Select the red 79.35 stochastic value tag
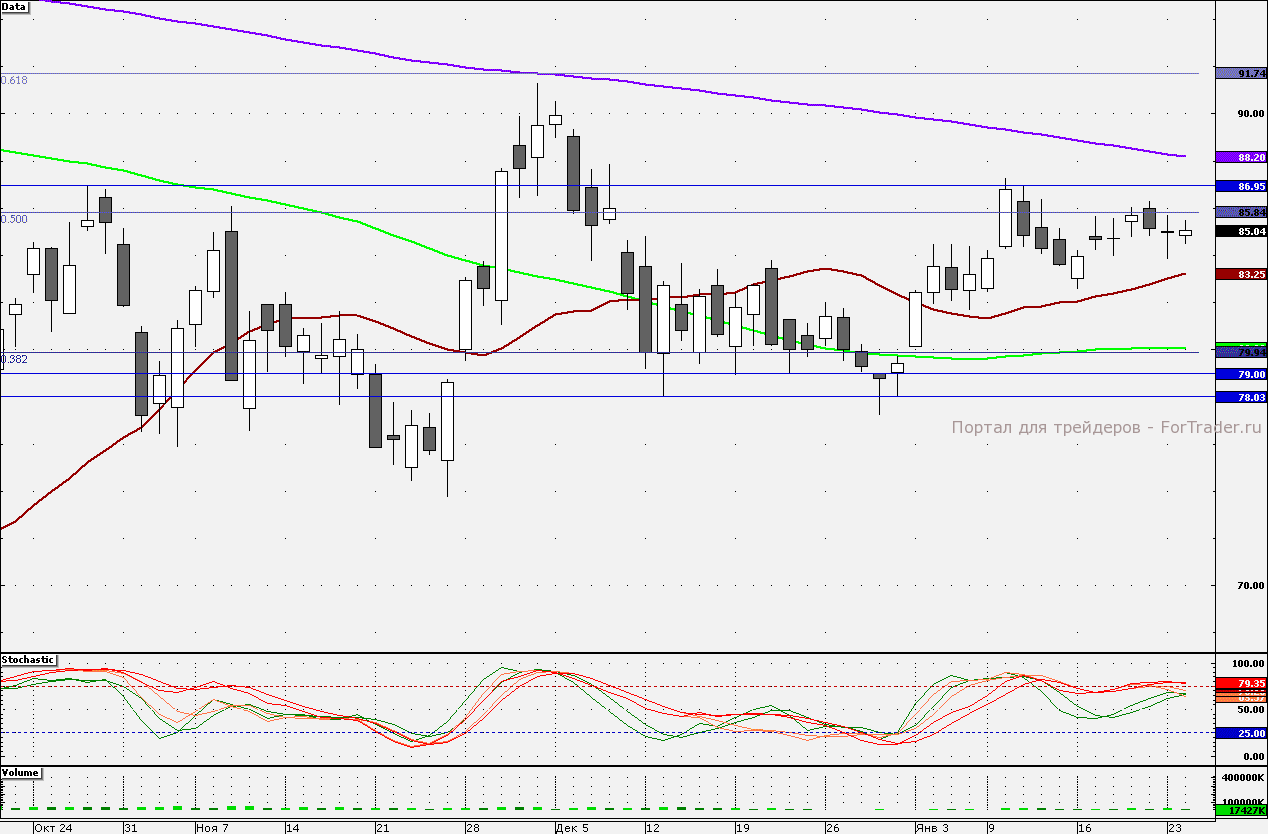The image size is (1268, 834). pyautogui.click(x=1240, y=683)
